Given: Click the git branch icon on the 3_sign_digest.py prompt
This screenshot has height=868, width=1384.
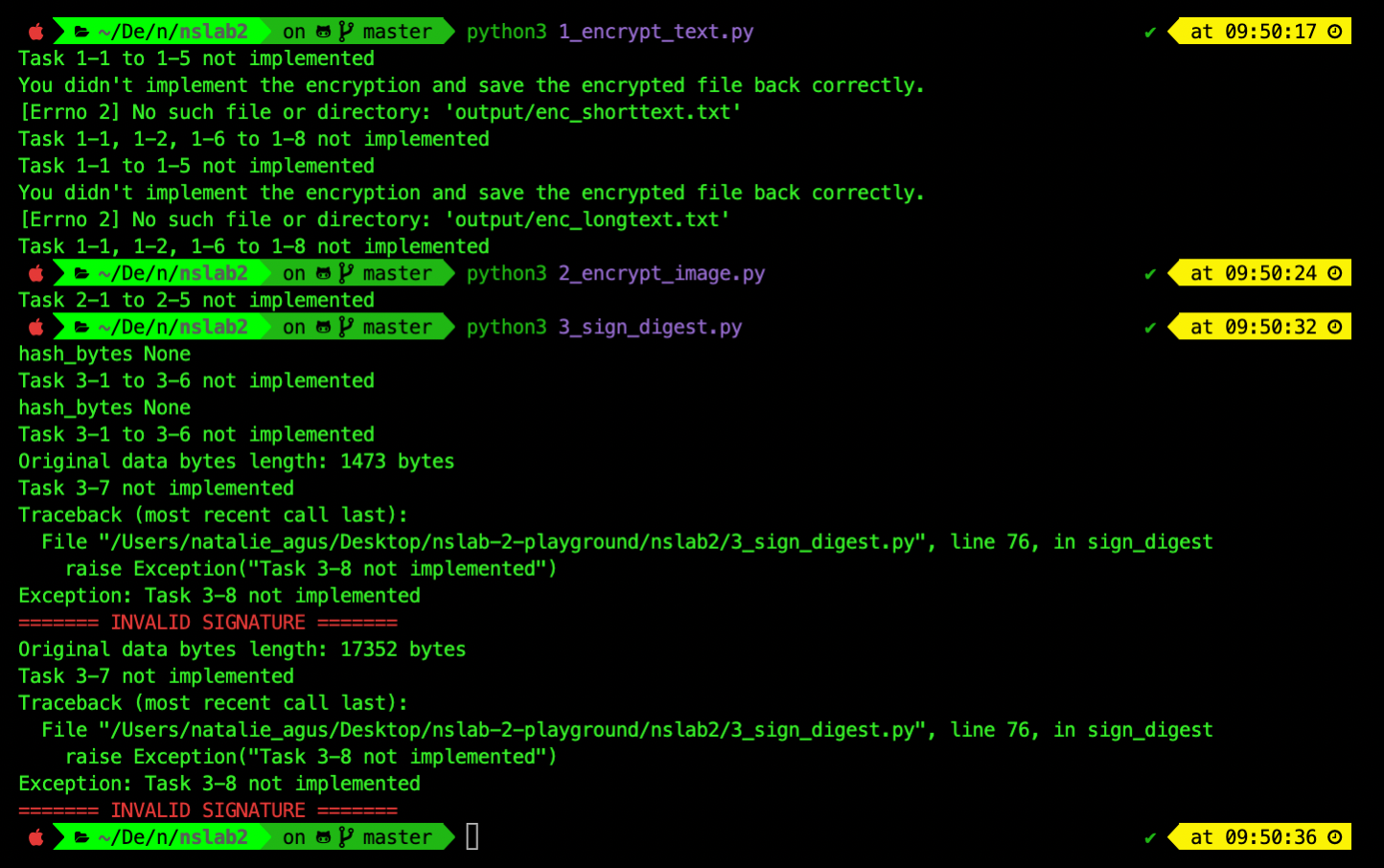Looking at the screenshot, I should (x=346, y=327).
